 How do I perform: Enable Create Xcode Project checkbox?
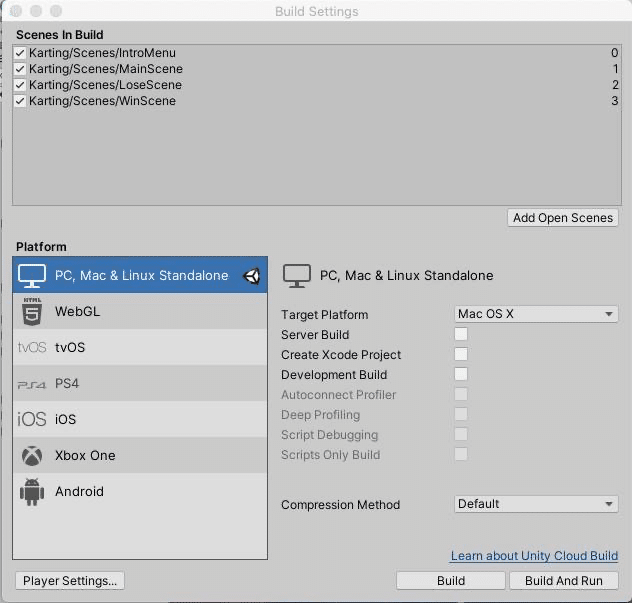461,354
